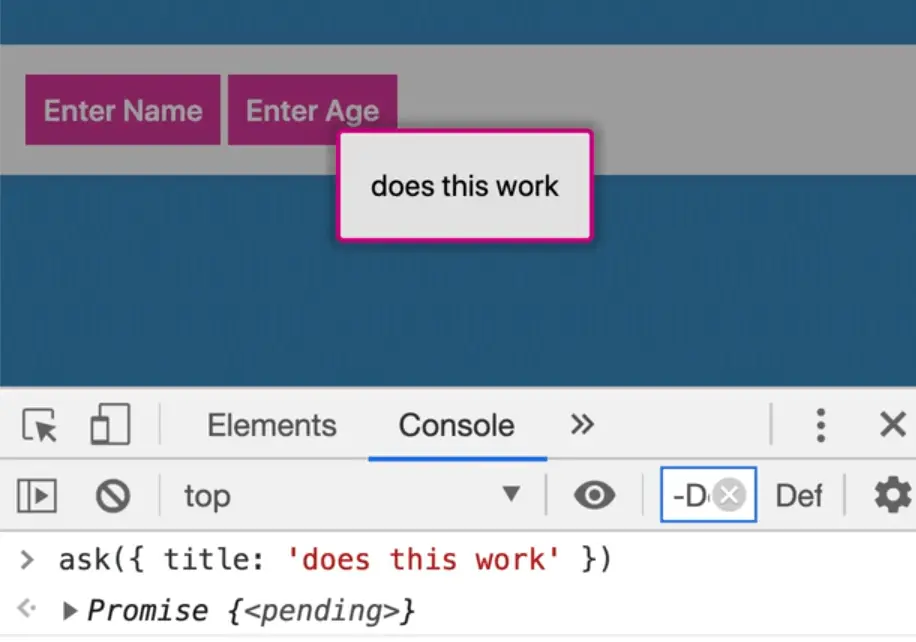The width and height of the screenshot is (916, 642).
Task: Select the Console tab
Action: click(456, 426)
